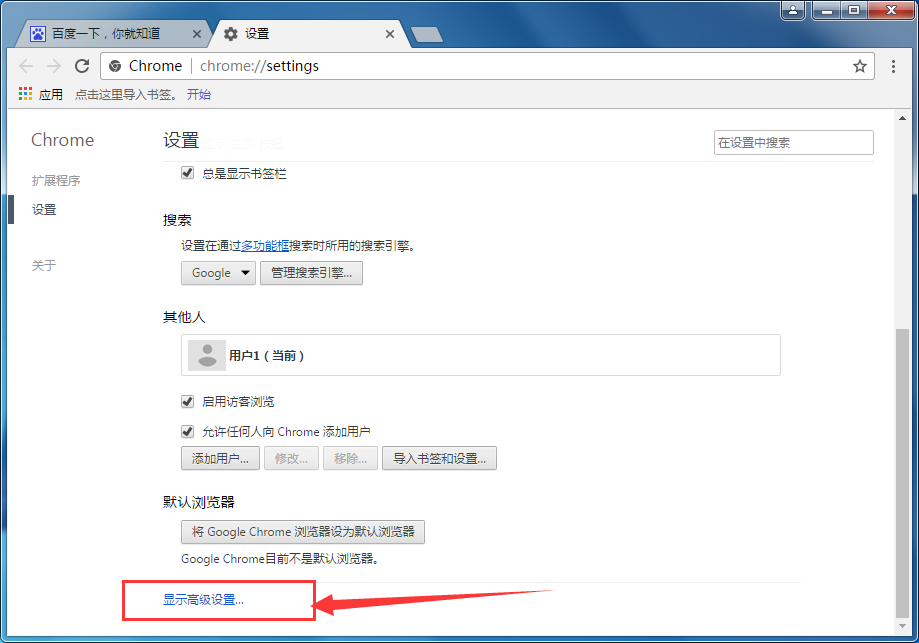Image resolution: width=919 pixels, height=643 pixels.
Task: Maximize the Chrome window
Action: point(854,10)
